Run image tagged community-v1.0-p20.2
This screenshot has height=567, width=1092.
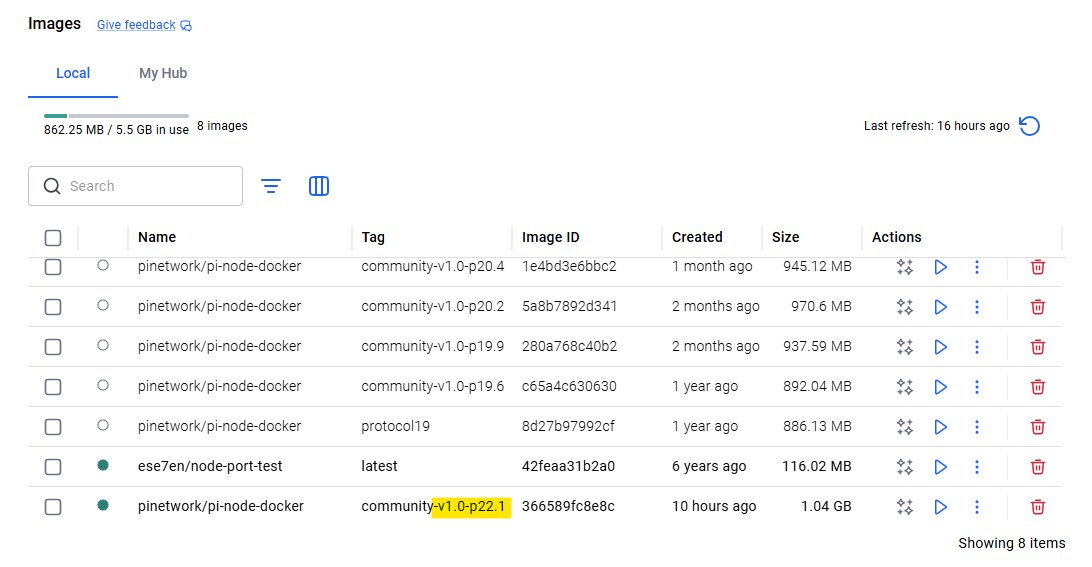pos(940,306)
